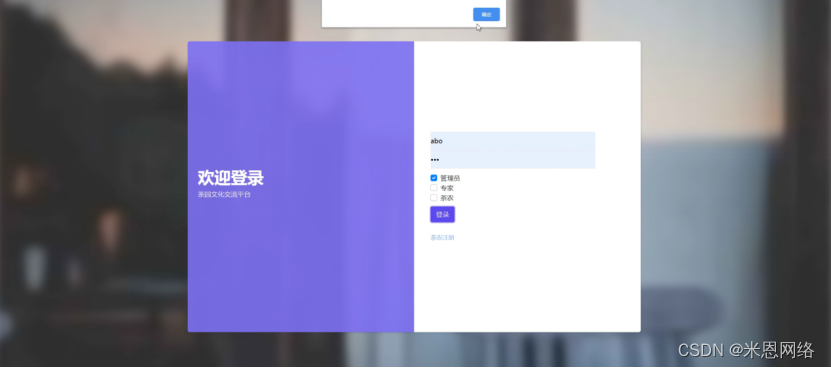
Task: Open the 茶农注册 registration link
Action: [x=442, y=238]
